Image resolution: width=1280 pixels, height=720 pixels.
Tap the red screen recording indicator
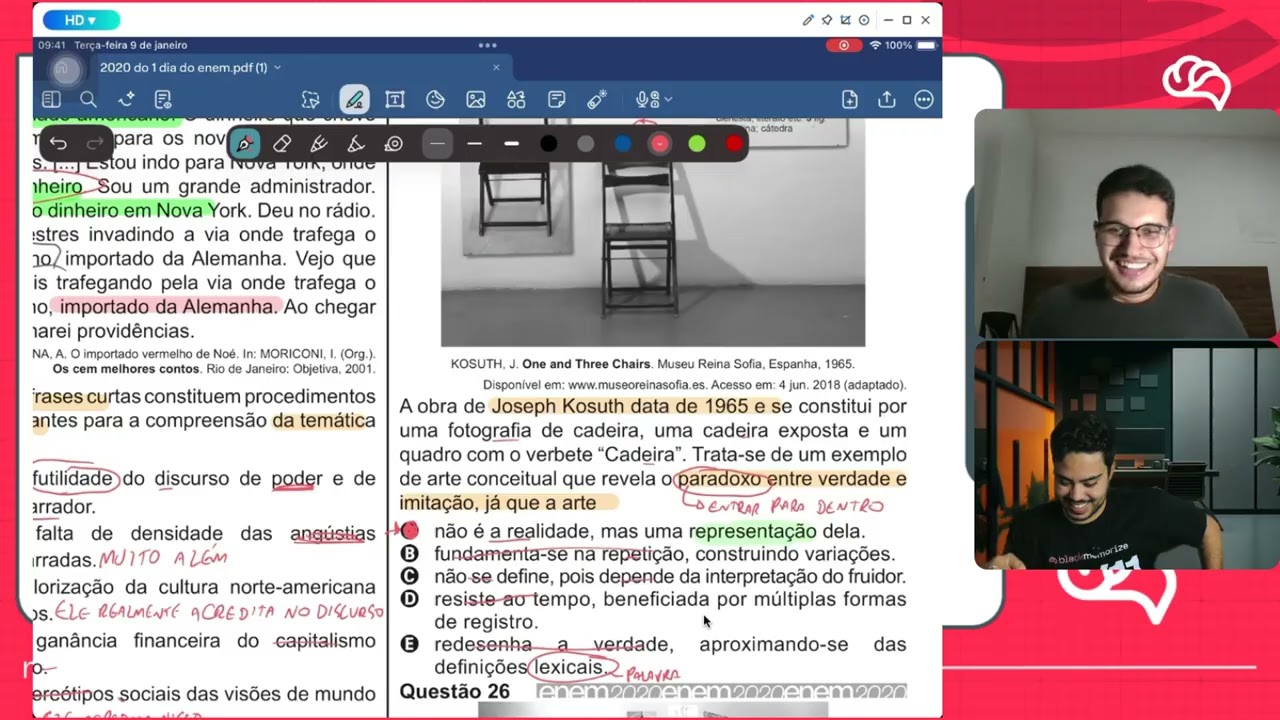[x=843, y=45]
